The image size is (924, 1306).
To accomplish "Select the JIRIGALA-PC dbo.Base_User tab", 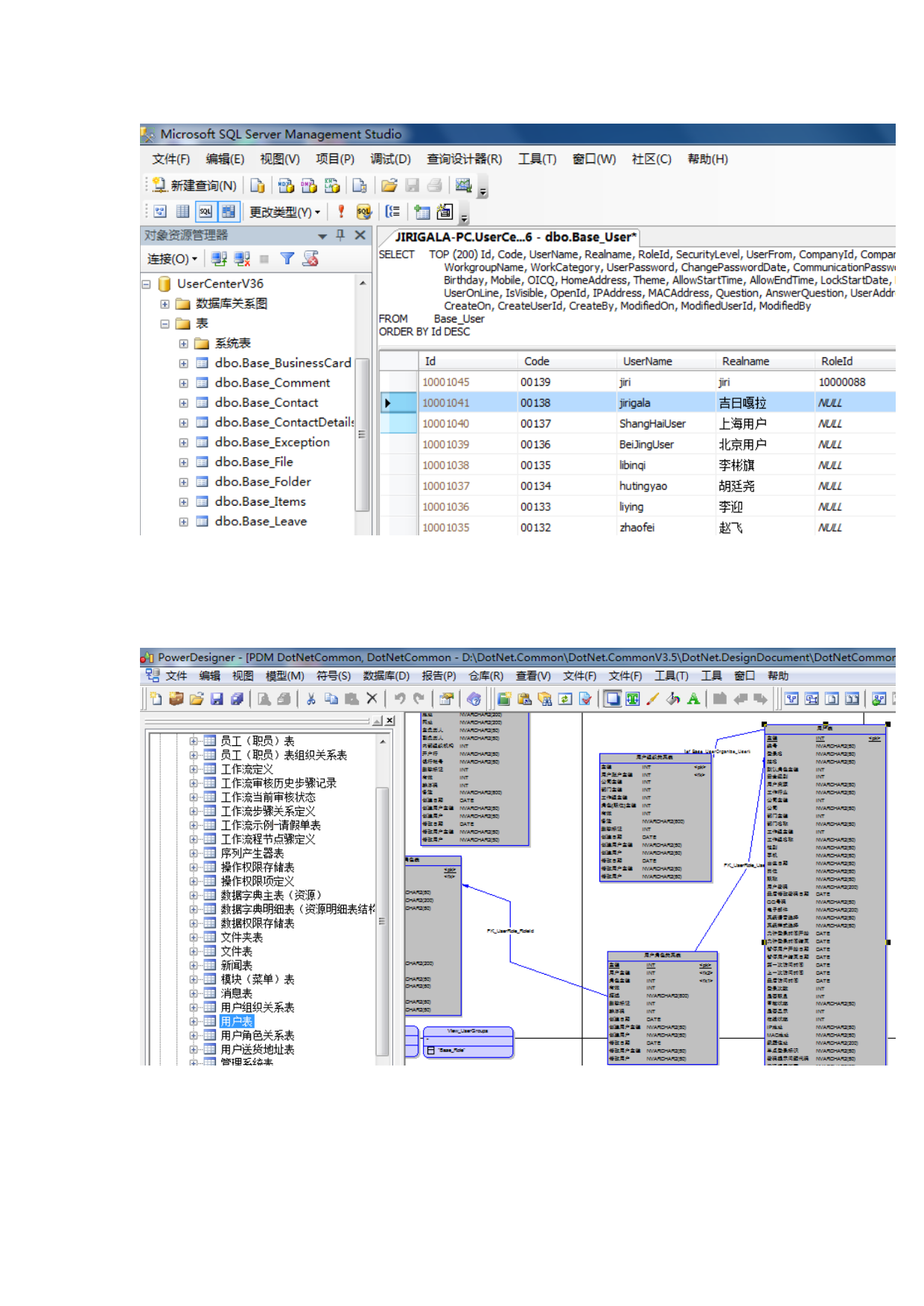I will pyautogui.click(x=515, y=237).
